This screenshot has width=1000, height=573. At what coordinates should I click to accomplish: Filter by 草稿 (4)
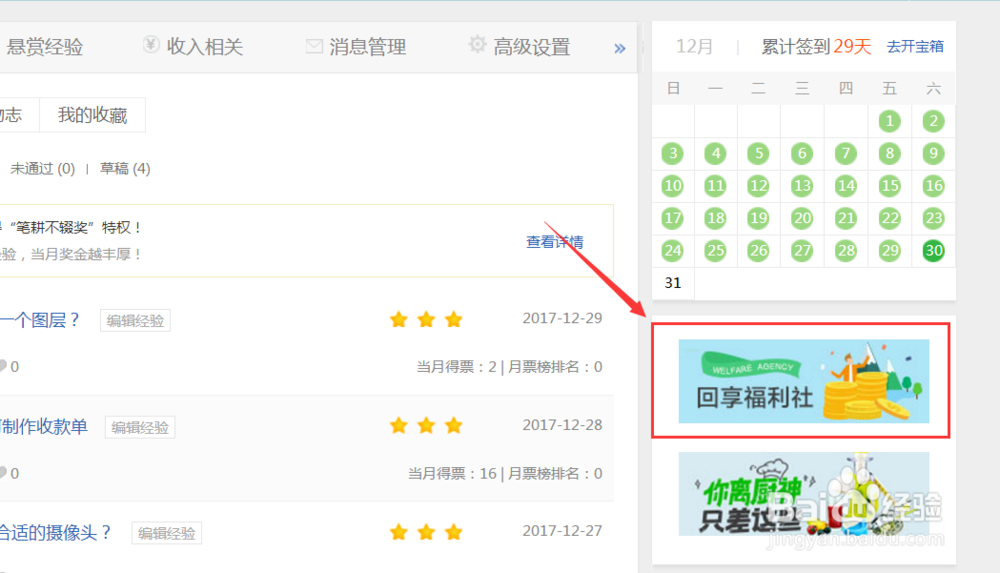tap(125, 168)
